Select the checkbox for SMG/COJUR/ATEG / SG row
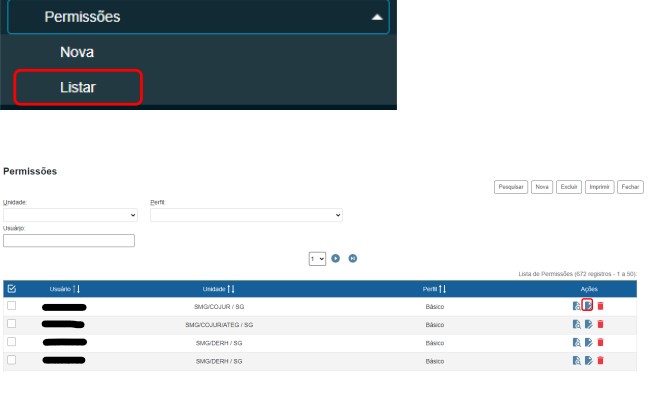The height and width of the screenshot is (410, 648). (12, 324)
